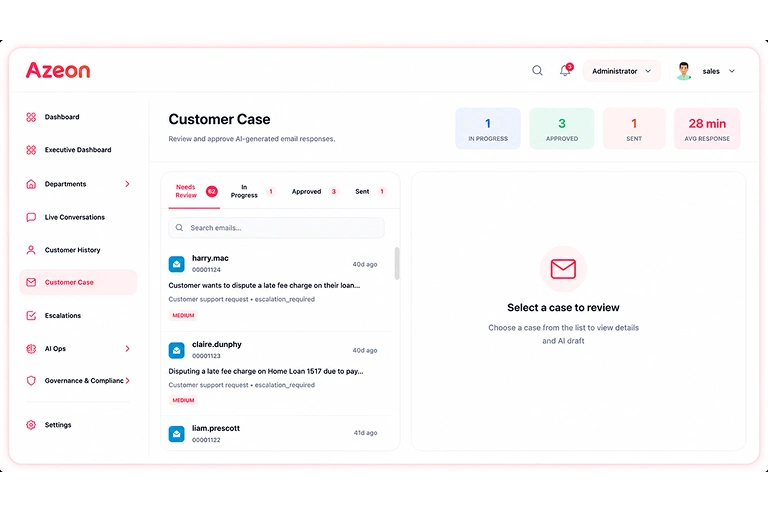Open notifications bell icon
This screenshot has width=768, height=512.
565,71
